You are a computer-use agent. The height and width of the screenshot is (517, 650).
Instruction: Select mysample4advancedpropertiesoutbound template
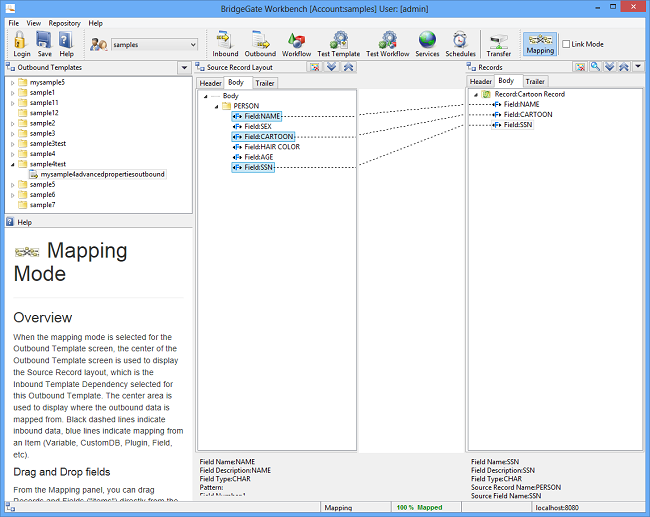(x=98, y=175)
